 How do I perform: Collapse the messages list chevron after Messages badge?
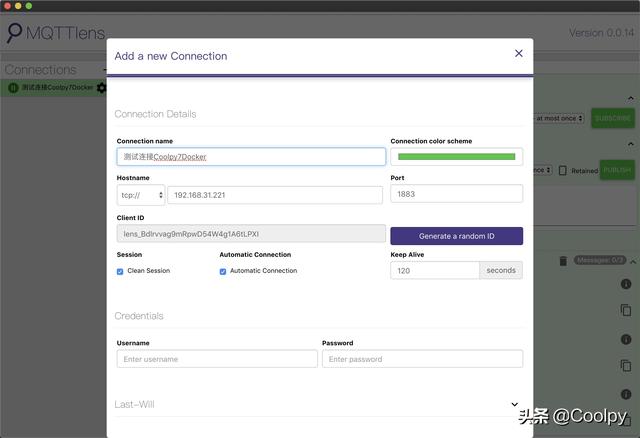pos(633,261)
